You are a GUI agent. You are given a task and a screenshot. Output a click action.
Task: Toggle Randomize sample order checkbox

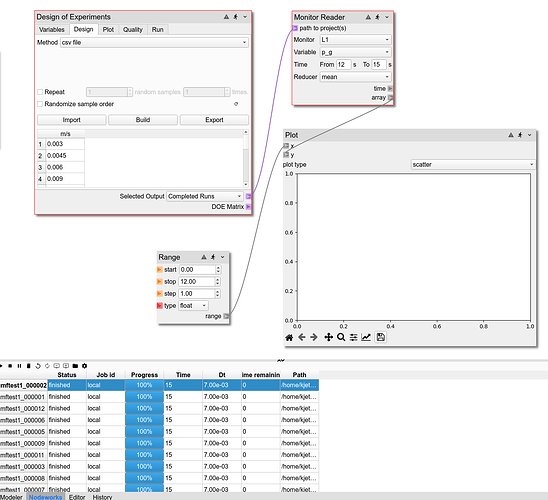coord(40,104)
